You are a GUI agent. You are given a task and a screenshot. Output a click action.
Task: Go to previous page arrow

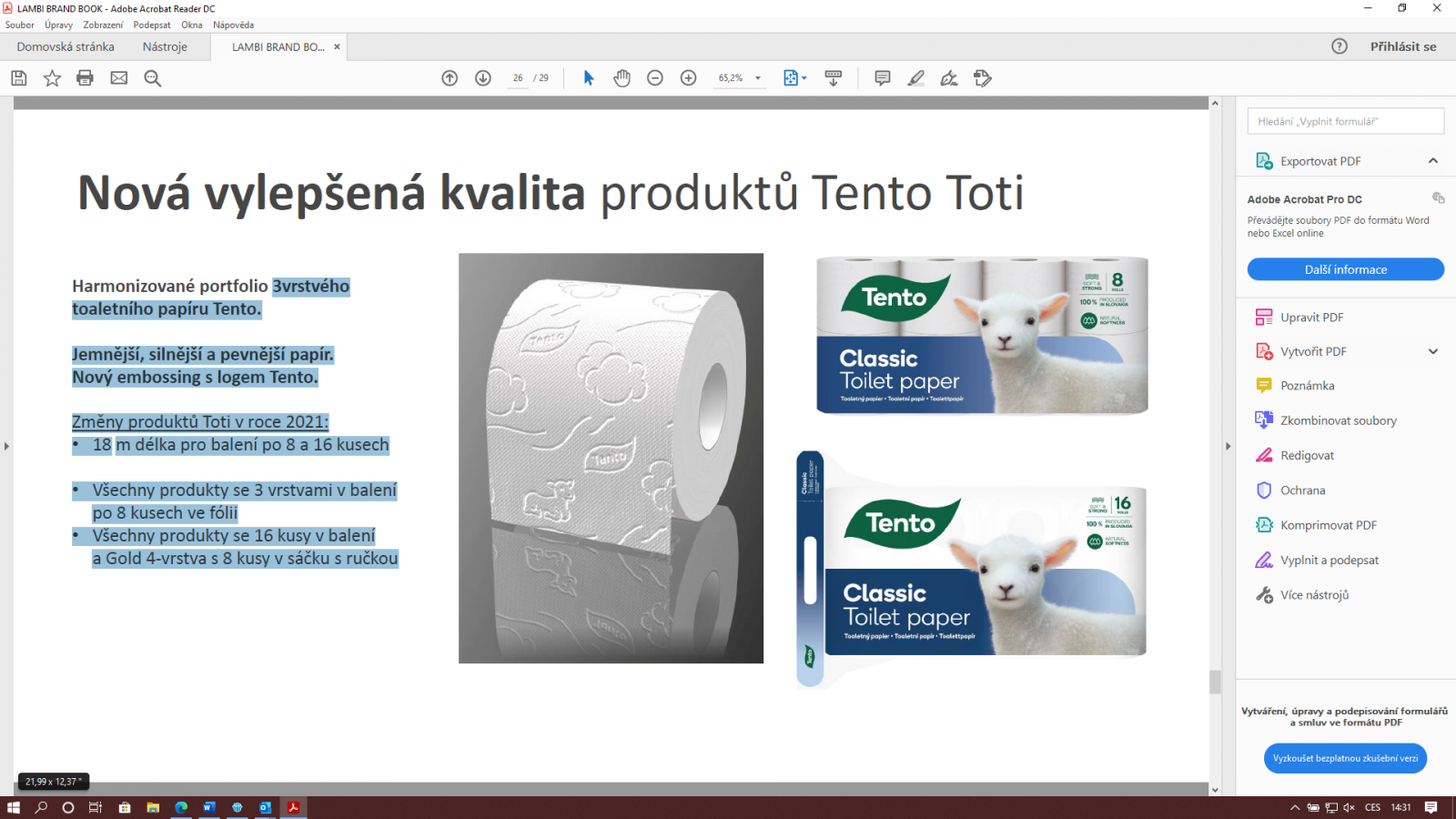coord(450,78)
